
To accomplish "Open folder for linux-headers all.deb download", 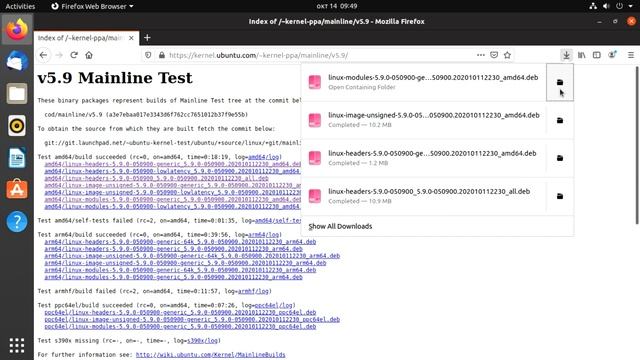I will tap(560, 196).
